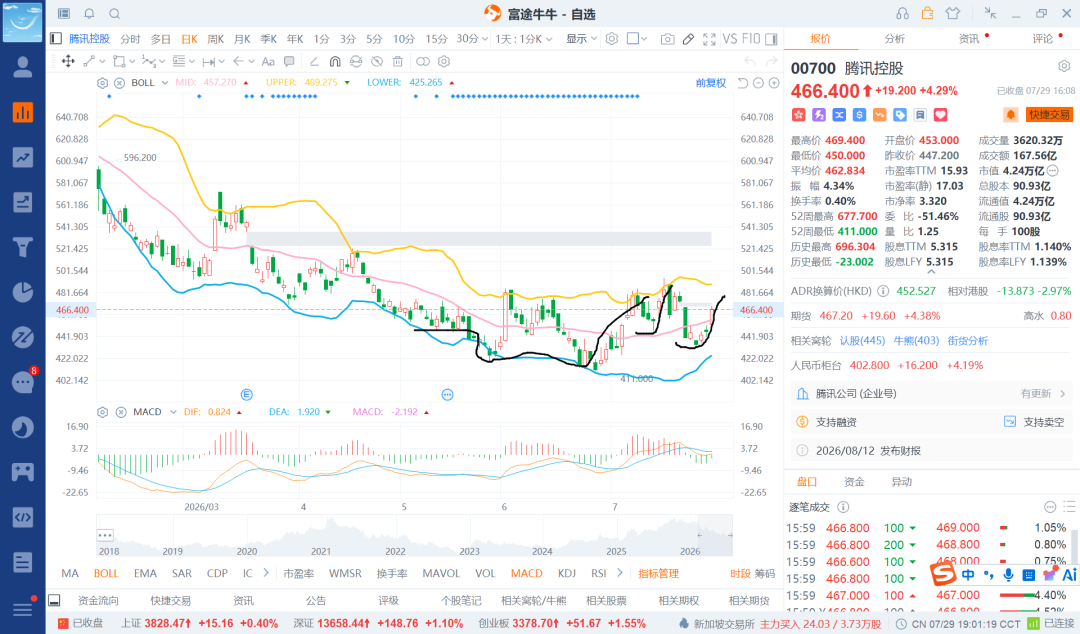Open 腾讯公司 (企业号) row
This screenshot has height=634, width=1080.
click(x=931, y=393)
